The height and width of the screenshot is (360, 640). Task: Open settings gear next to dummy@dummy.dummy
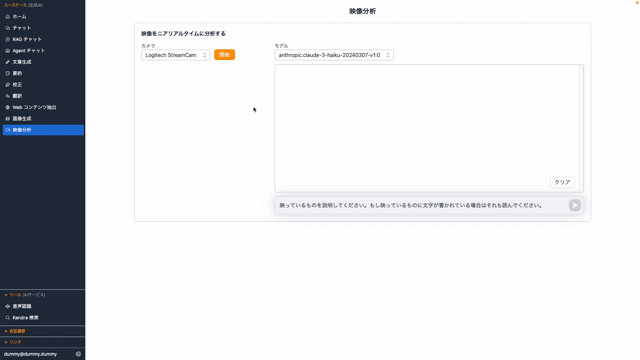pos(78,354)
